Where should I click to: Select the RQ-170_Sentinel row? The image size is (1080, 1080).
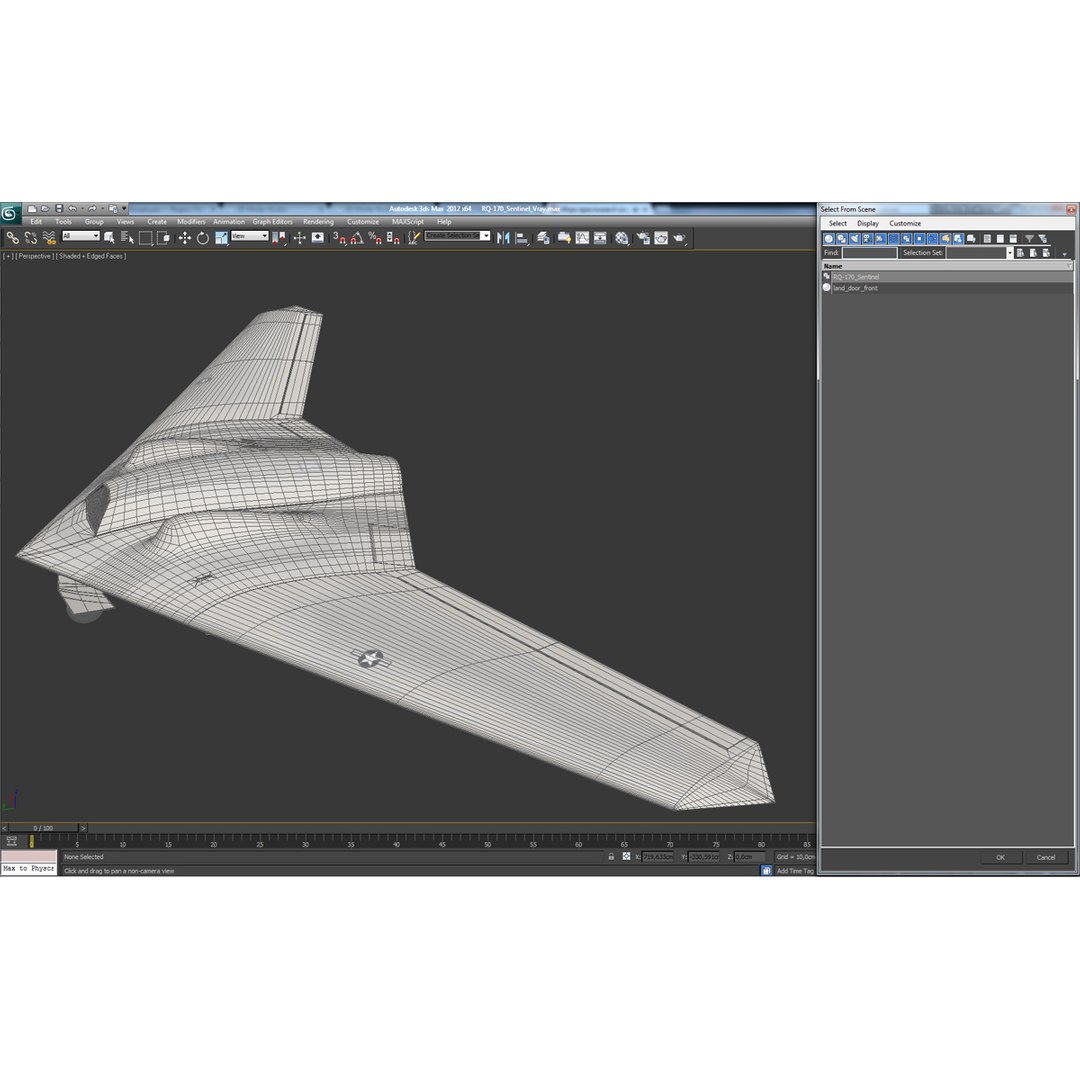tap(947, 277)
